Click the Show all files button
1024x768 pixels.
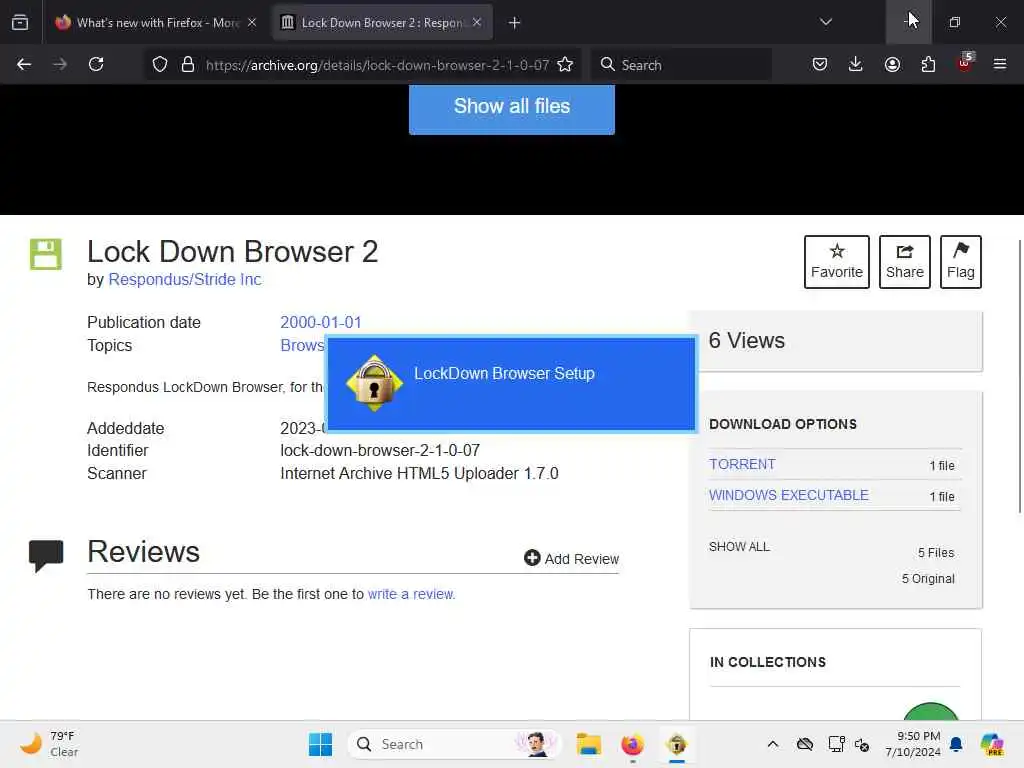(x=511, y=108)
